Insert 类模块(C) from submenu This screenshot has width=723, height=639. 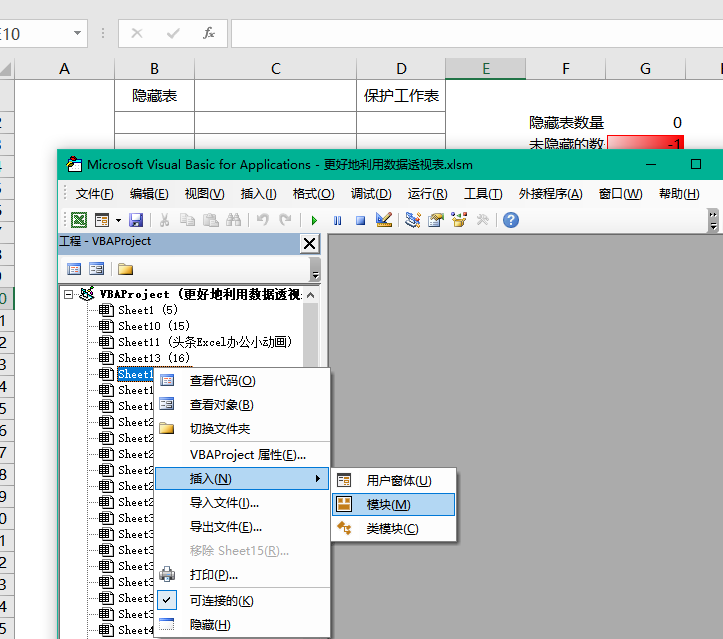click(393, 529)
